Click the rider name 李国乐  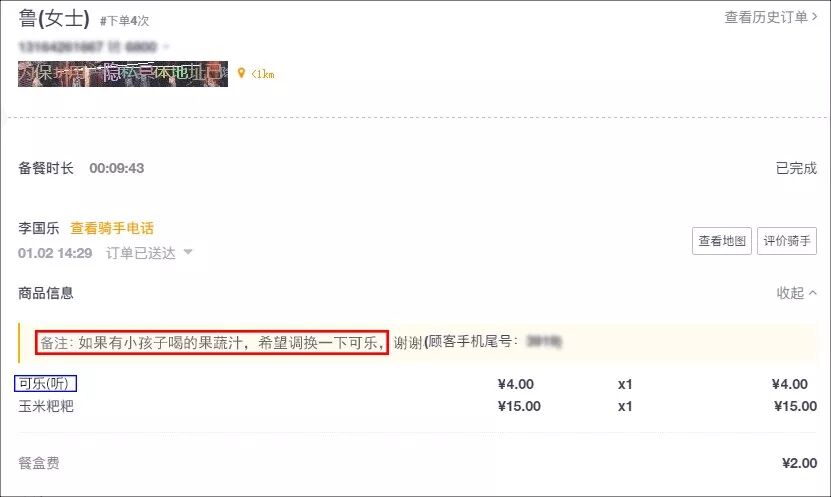[39, 228]
